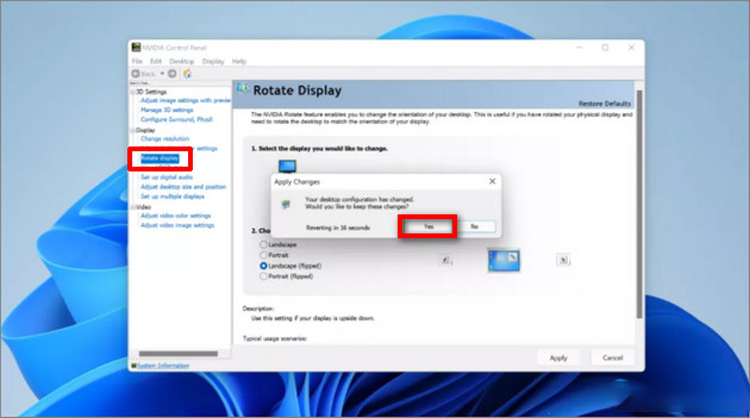Collapse the Video tree node
The height and width of the screenshot is (418, 750).
point(133,207)
